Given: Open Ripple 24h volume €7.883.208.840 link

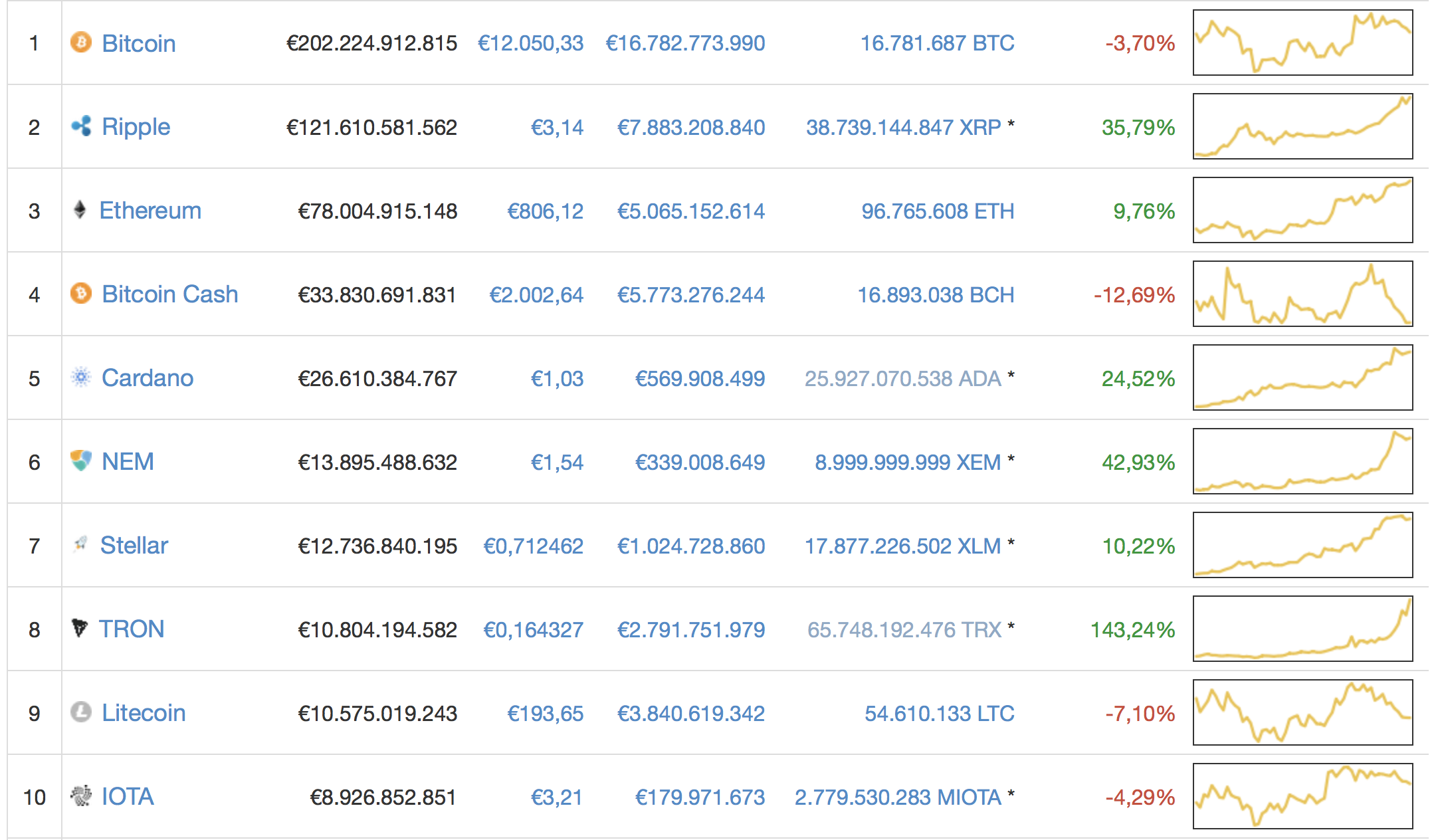Looking at the screenshot, I should (x=690, y=128).
